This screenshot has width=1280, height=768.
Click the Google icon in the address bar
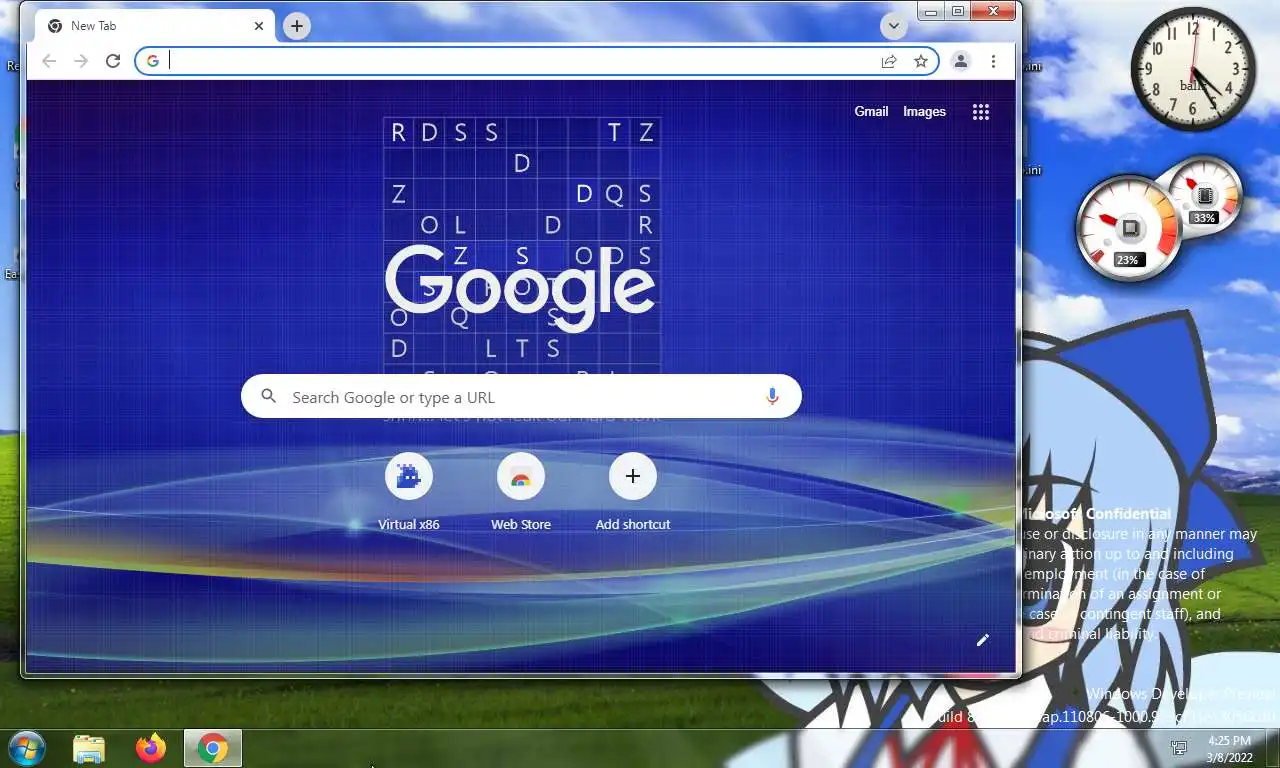(x=152, y=61)
